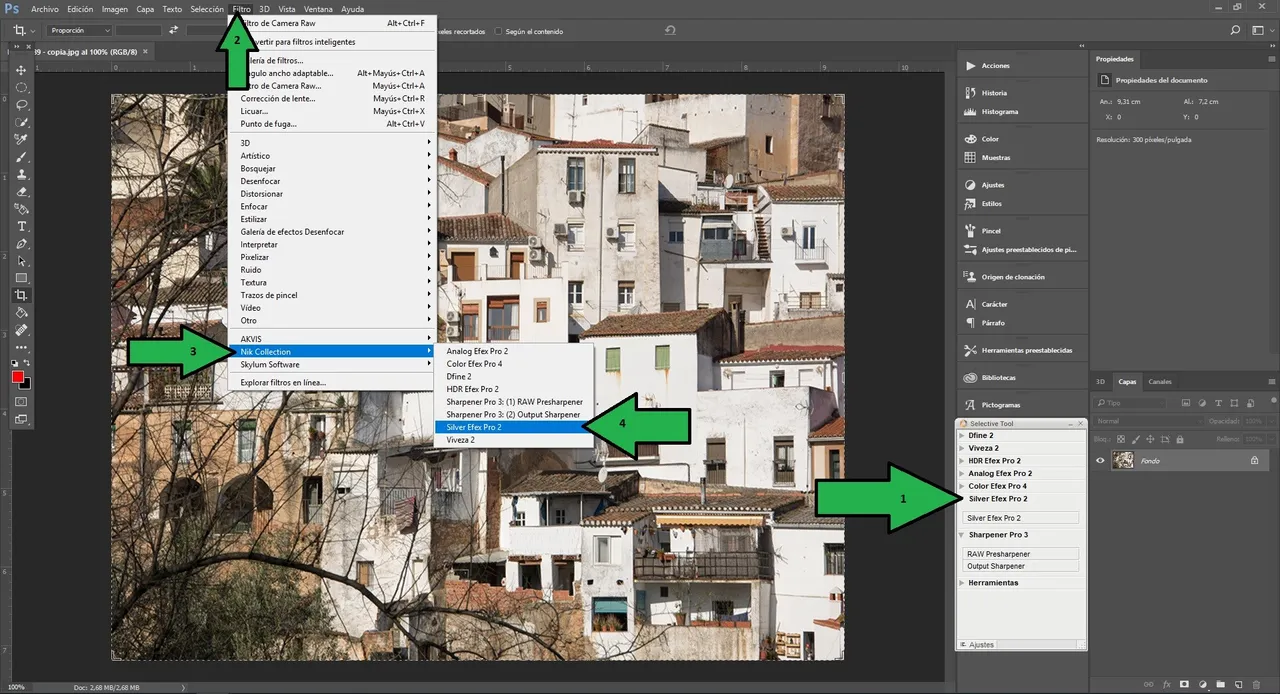Click the black background color swatch
This screenshot has width=1280, height=694.
click(27, 384)
